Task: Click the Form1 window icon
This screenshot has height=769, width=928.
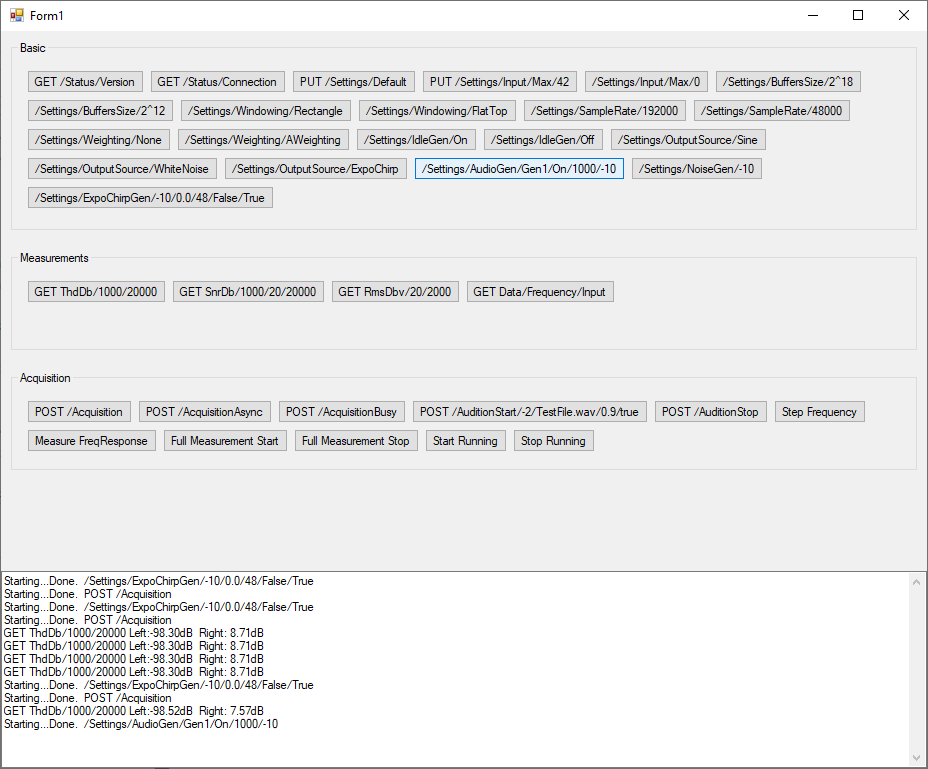Action: click(x=17, y=15)
